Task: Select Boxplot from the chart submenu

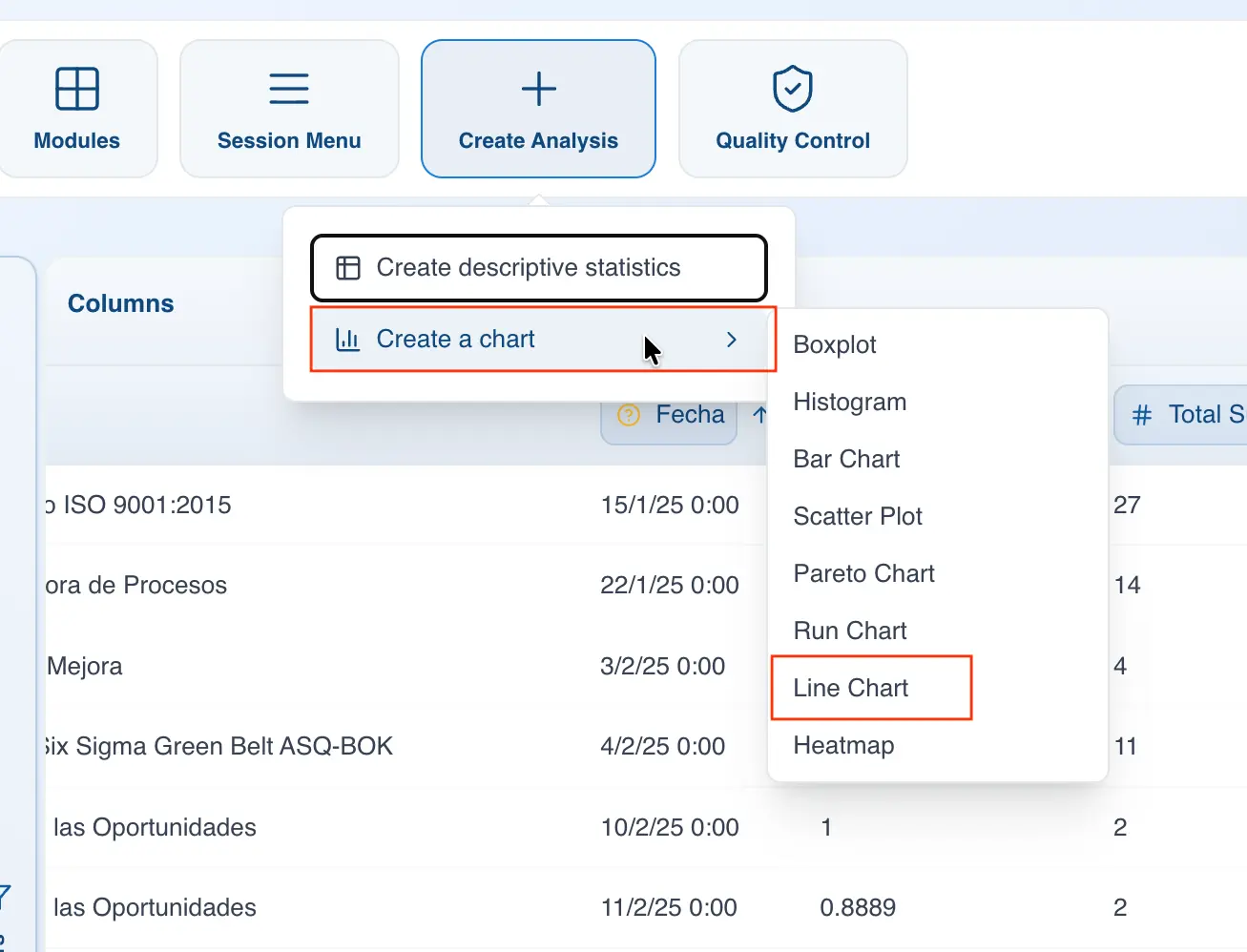Action: click(x=835, y=344)
